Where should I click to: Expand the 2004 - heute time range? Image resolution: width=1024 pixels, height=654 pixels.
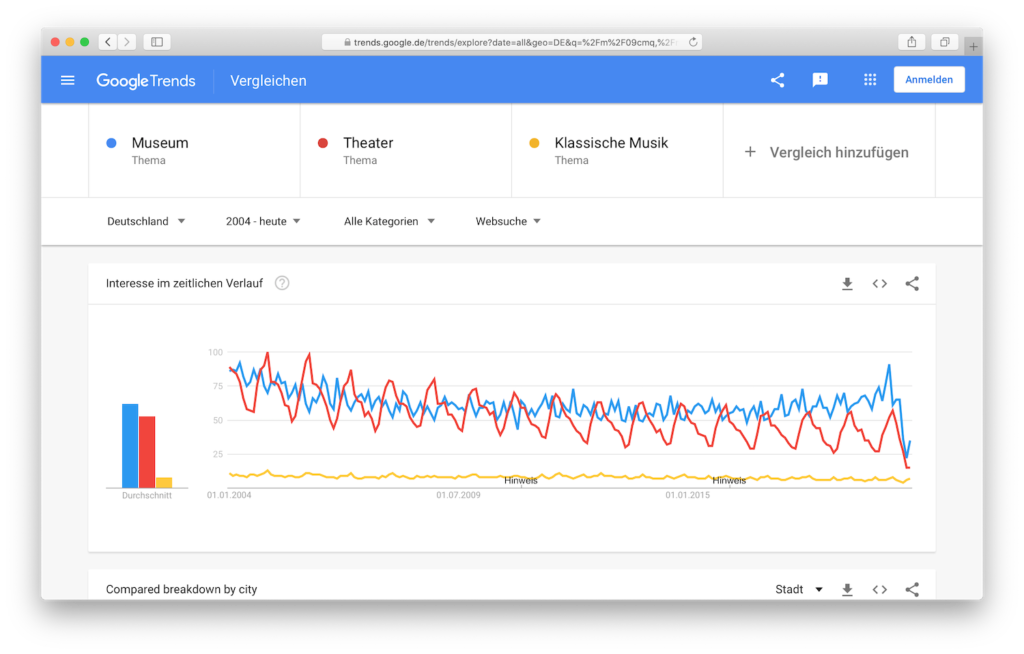(263, 221)
